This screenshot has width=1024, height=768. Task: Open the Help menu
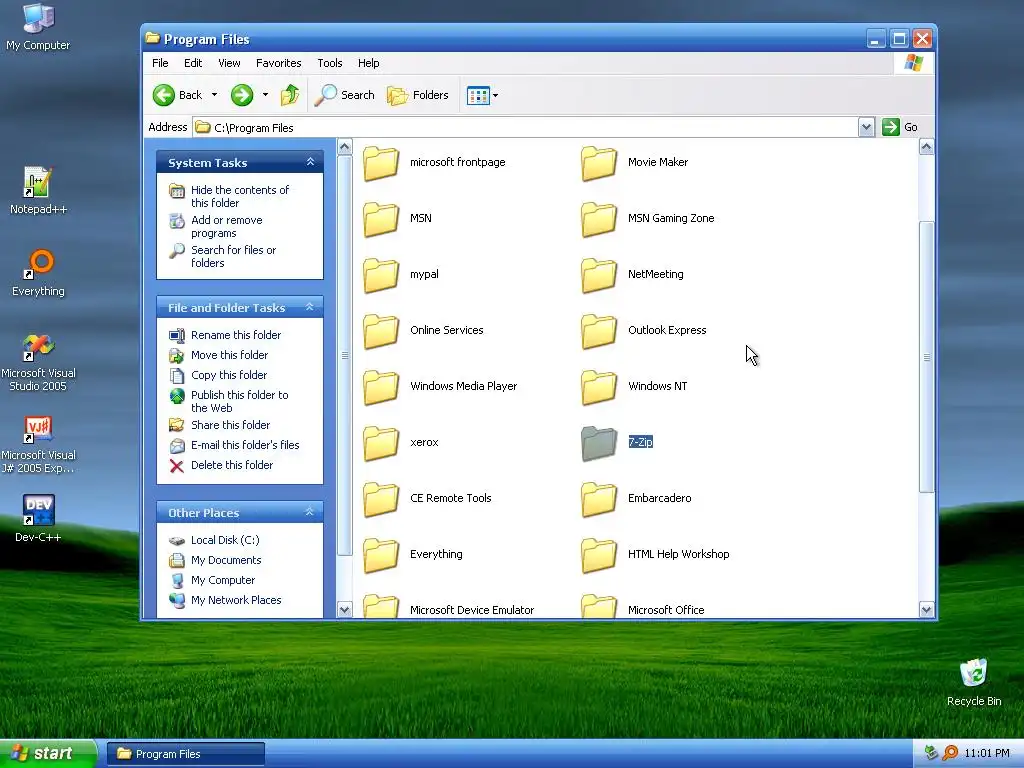[x=368, y=63]
